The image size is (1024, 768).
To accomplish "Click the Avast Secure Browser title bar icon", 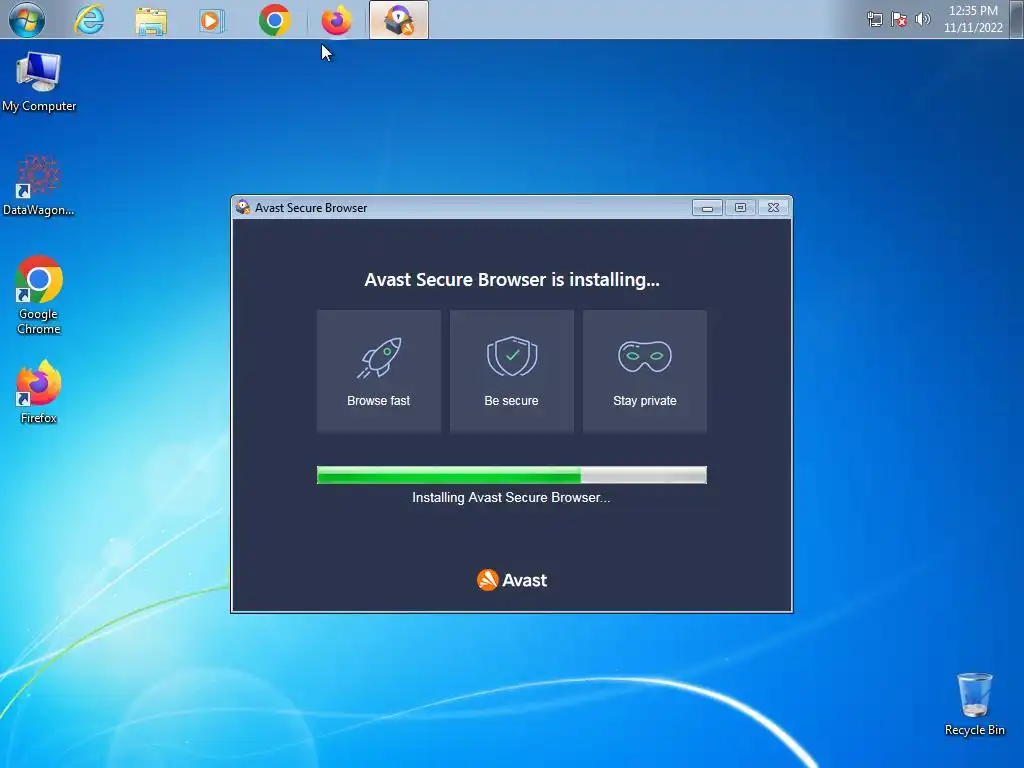I will (243, 207).
